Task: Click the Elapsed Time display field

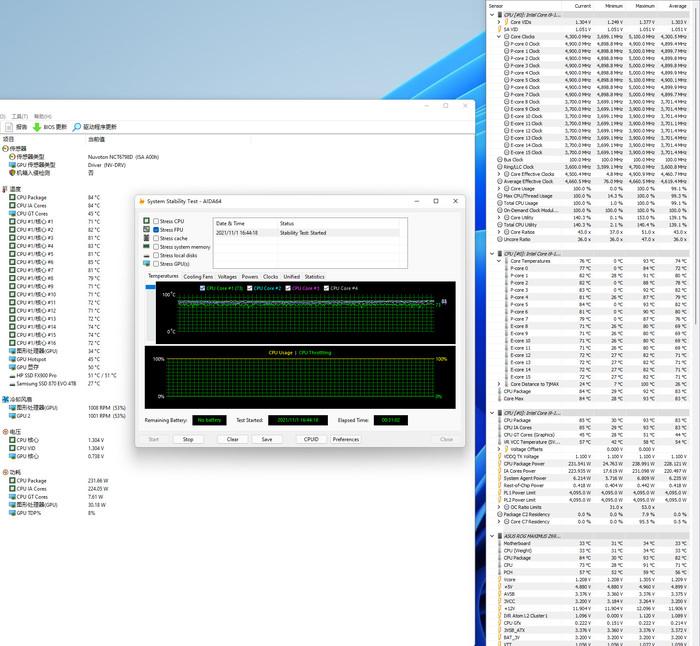Action: (x=391, y=420)
